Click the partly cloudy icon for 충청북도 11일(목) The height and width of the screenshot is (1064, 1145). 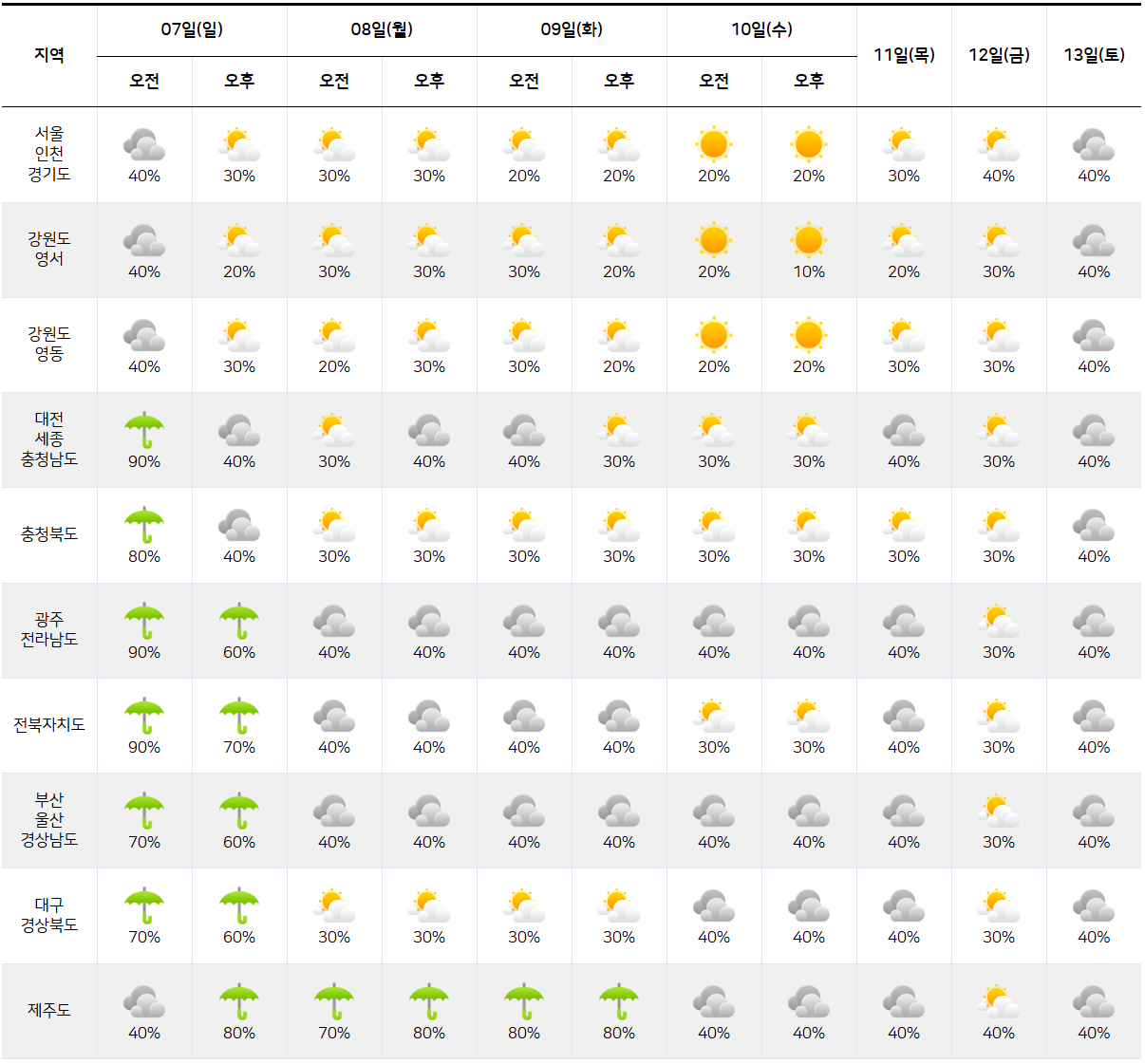coord(904,525)
